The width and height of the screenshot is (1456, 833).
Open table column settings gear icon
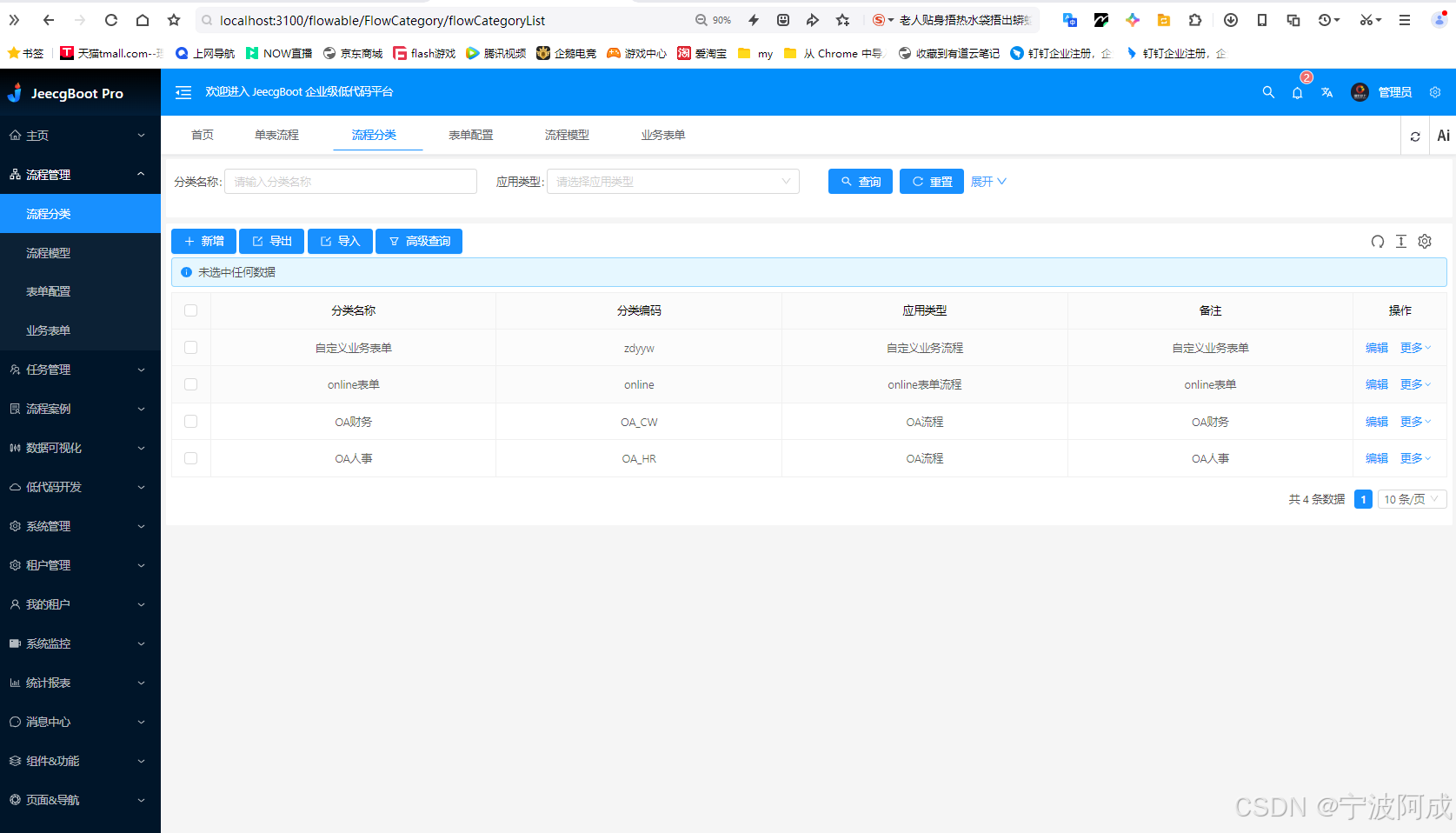[x=1424, y=241]
